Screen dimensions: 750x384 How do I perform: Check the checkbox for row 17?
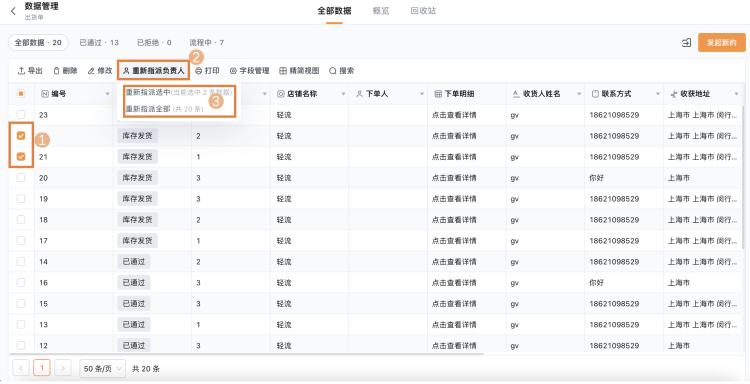coord(21,241)
